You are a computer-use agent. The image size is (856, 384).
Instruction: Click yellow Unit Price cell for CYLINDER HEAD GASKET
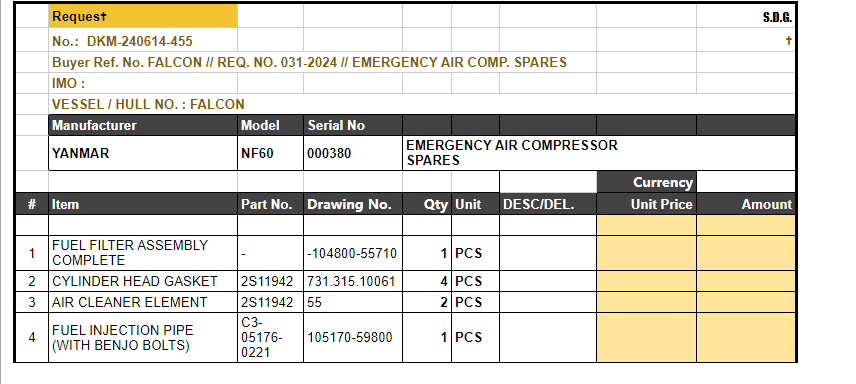pyautogui.click(x=646, y=281)
